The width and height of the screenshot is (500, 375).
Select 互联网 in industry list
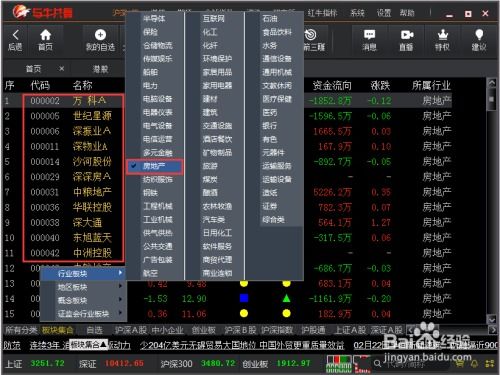214,19
